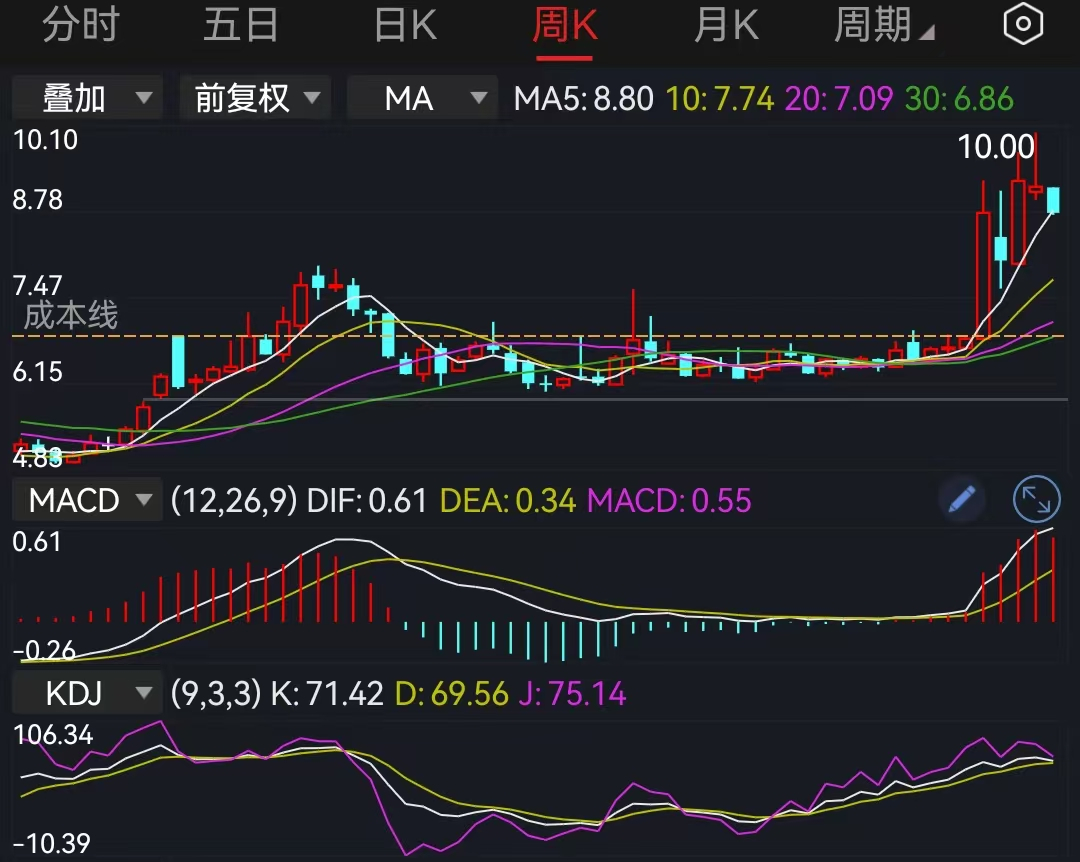Open the chart settings gear icon
The height and width of the screenshot is (862, 1080).
[1022, 23]
